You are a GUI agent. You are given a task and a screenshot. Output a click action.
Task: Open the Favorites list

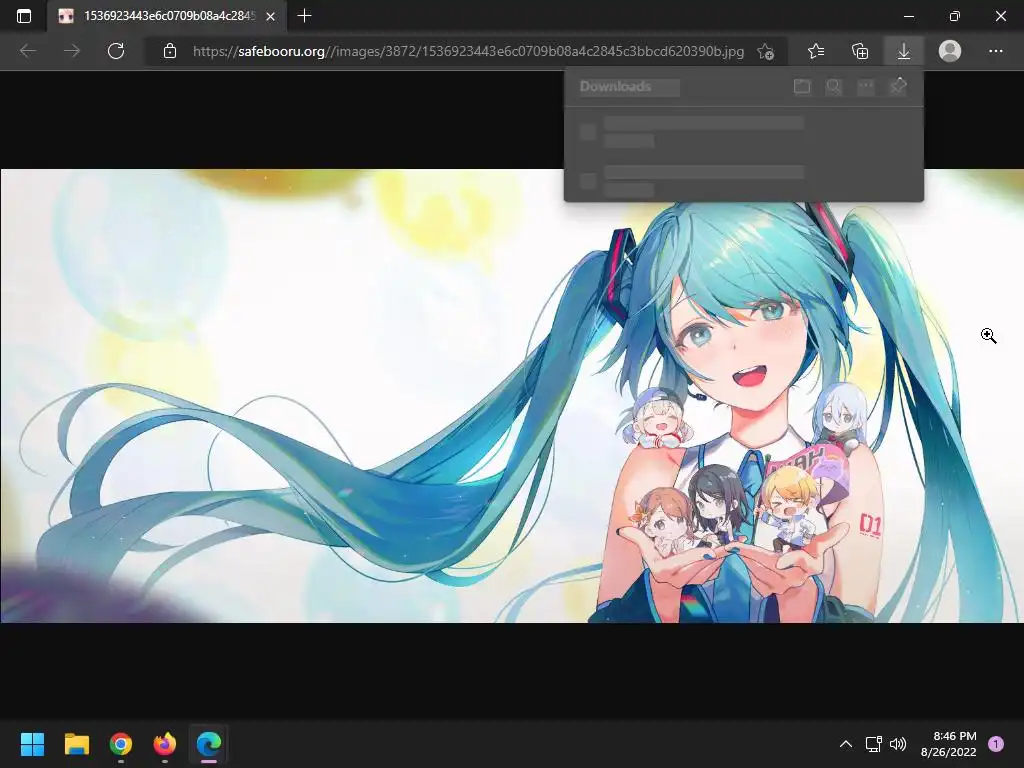click(816, 51)
